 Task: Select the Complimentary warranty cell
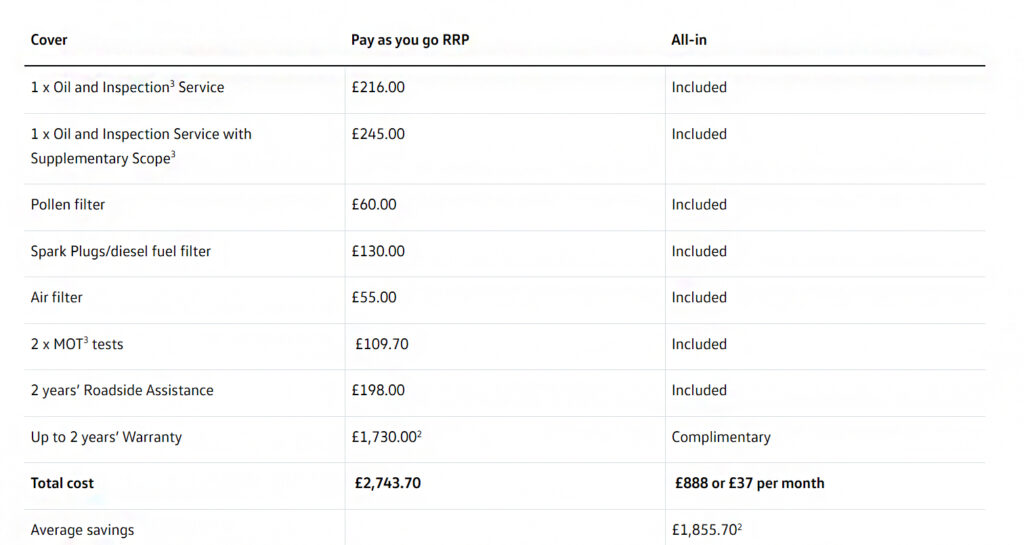[721, 437]
